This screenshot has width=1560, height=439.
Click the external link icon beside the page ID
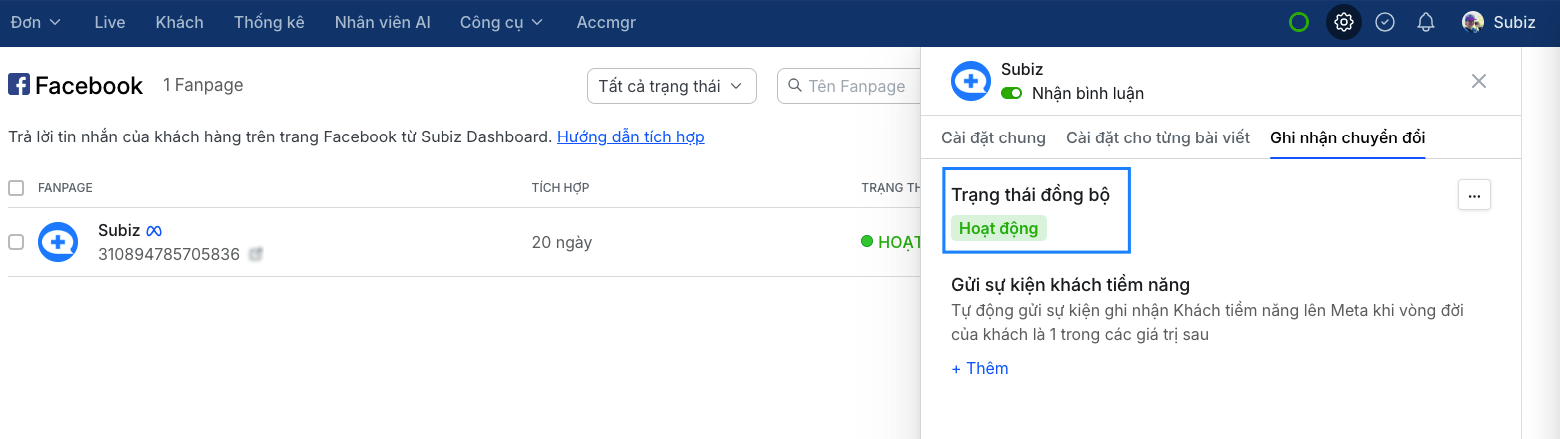(x=256, y=255)
